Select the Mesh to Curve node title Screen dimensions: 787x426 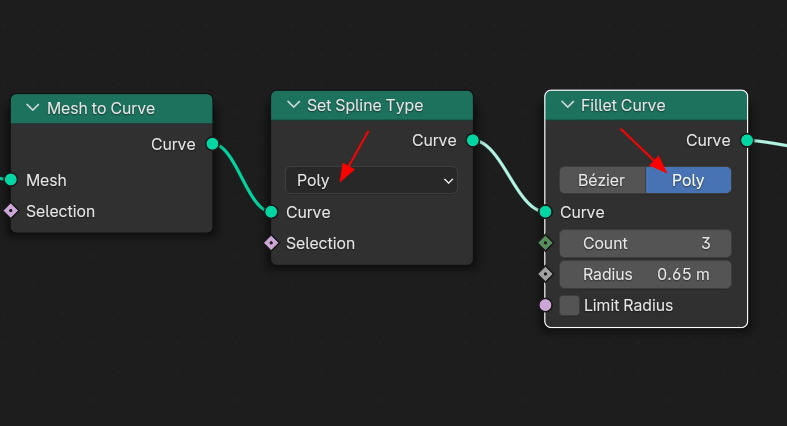pos(101,108)
